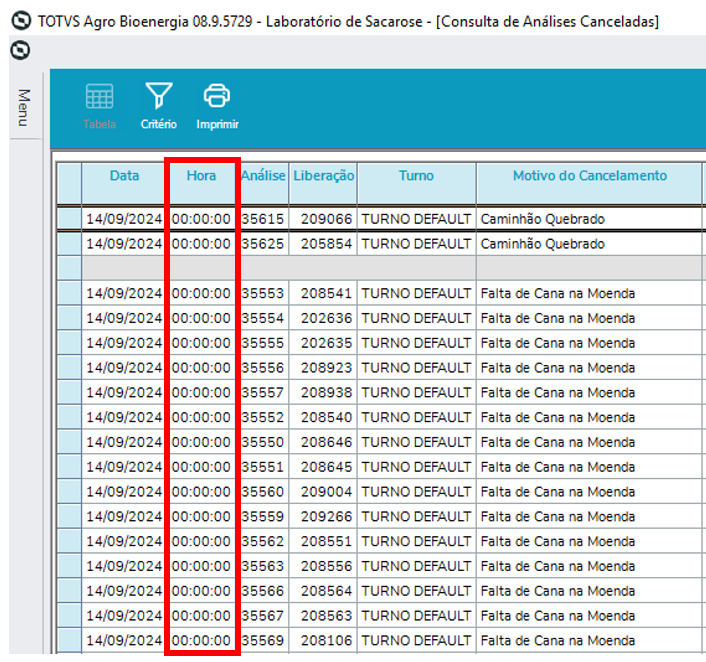Click the row selector for Análise 35569
The width and height of the screenshot is (706, 662).
pyautogui.click(x=69, y=640)
